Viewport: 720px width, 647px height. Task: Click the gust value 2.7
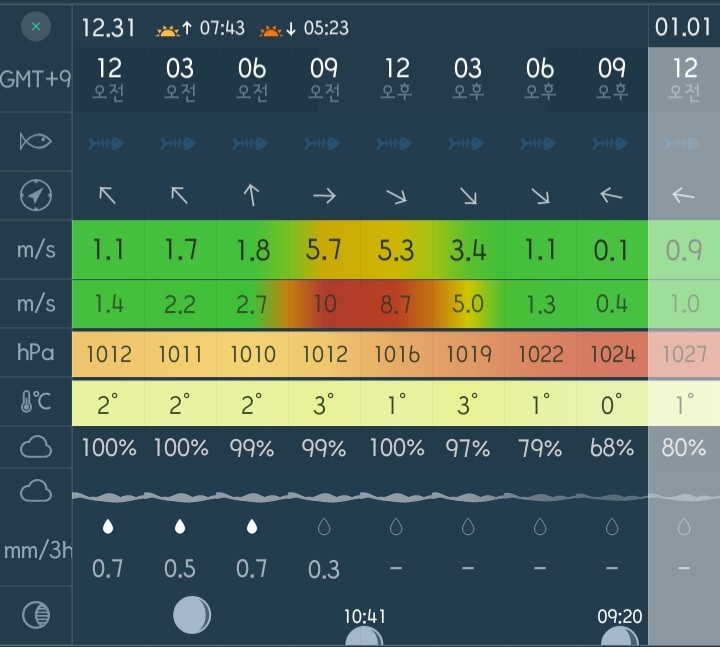coord(252,304)
